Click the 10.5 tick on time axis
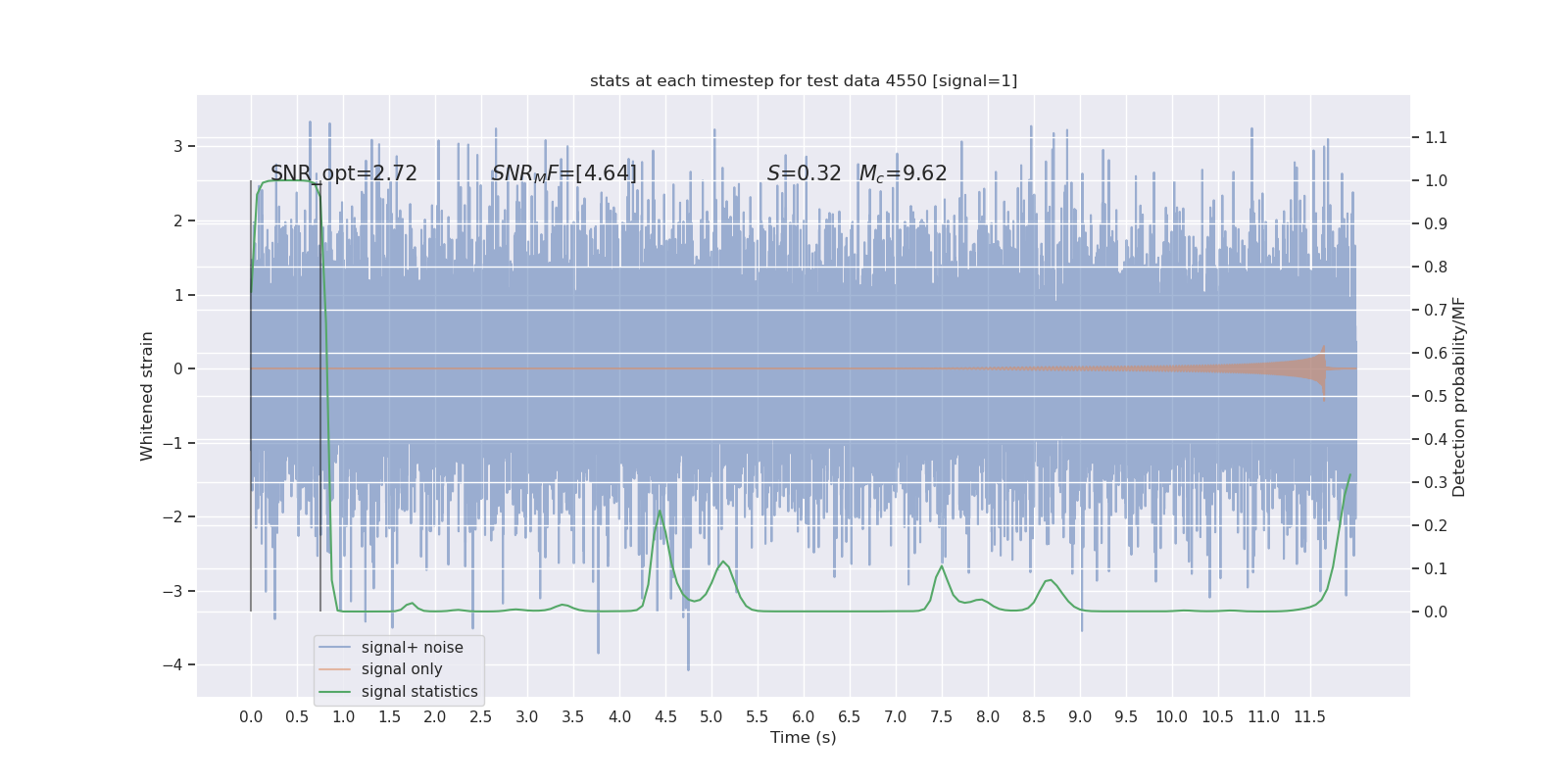 click(1218, 716)
